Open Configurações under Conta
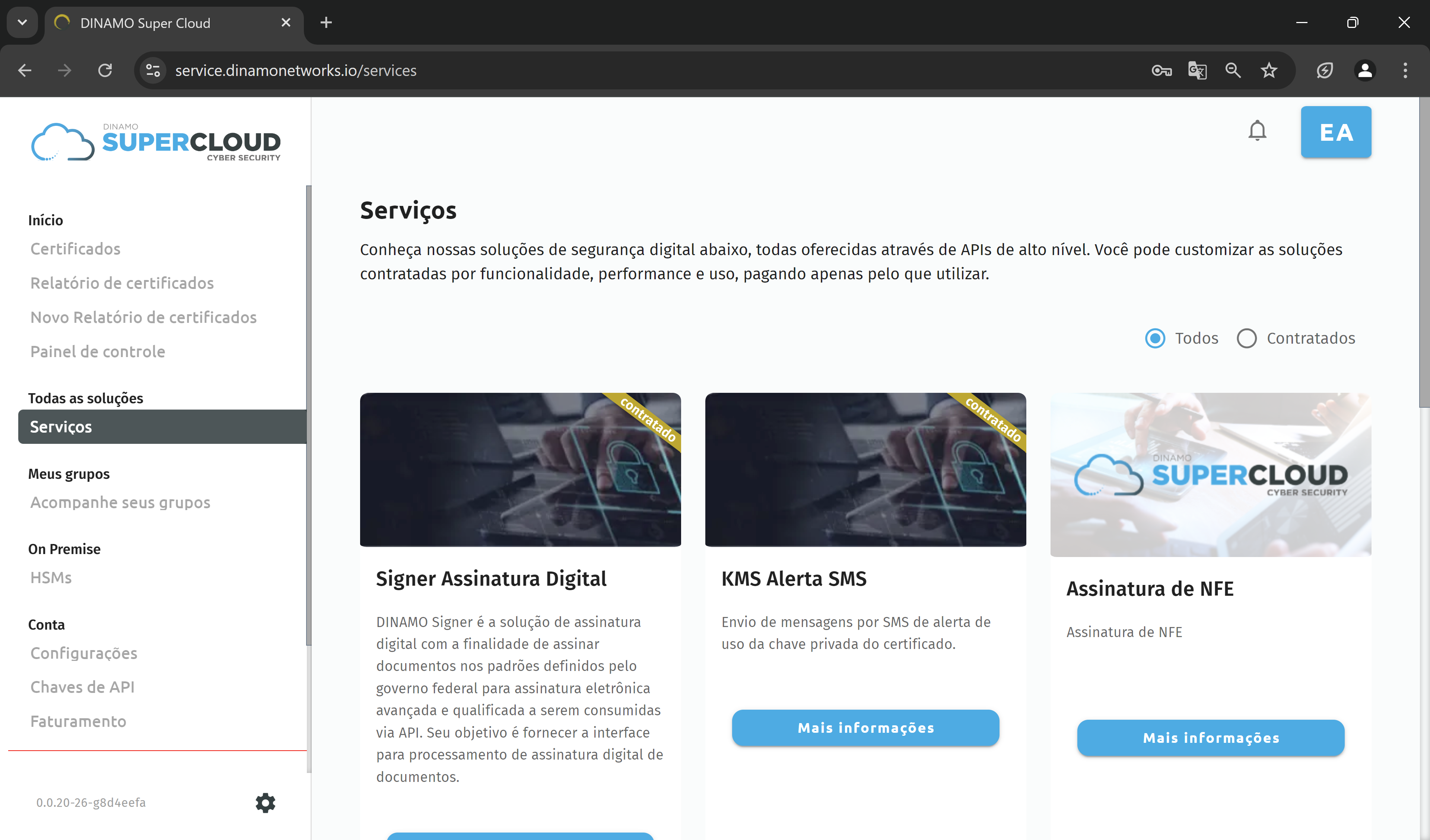This screenshot has height=840, width=1430. 84,653
